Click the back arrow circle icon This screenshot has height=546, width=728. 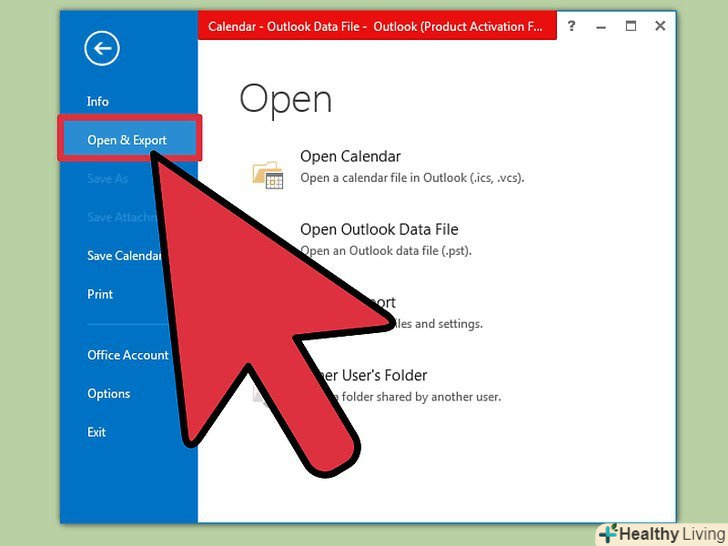click(102, 48)
